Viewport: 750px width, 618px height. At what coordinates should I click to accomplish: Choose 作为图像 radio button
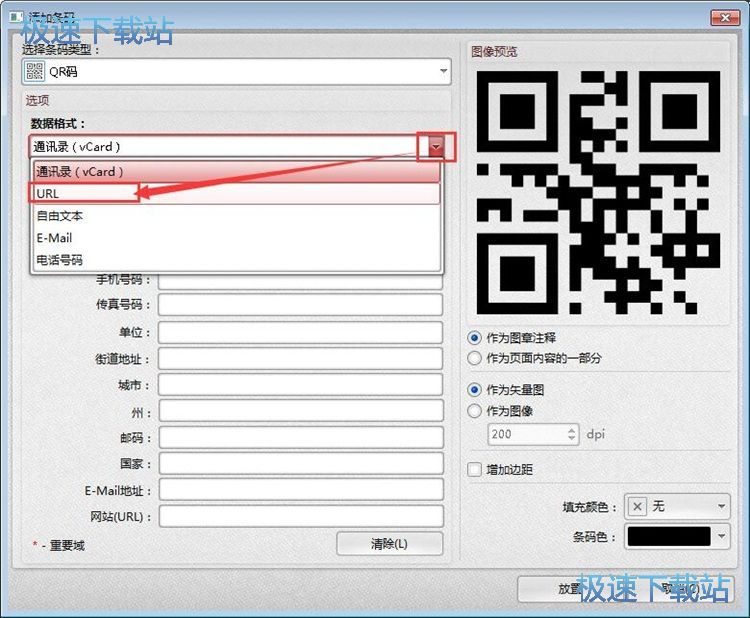(x=474, y=411)
